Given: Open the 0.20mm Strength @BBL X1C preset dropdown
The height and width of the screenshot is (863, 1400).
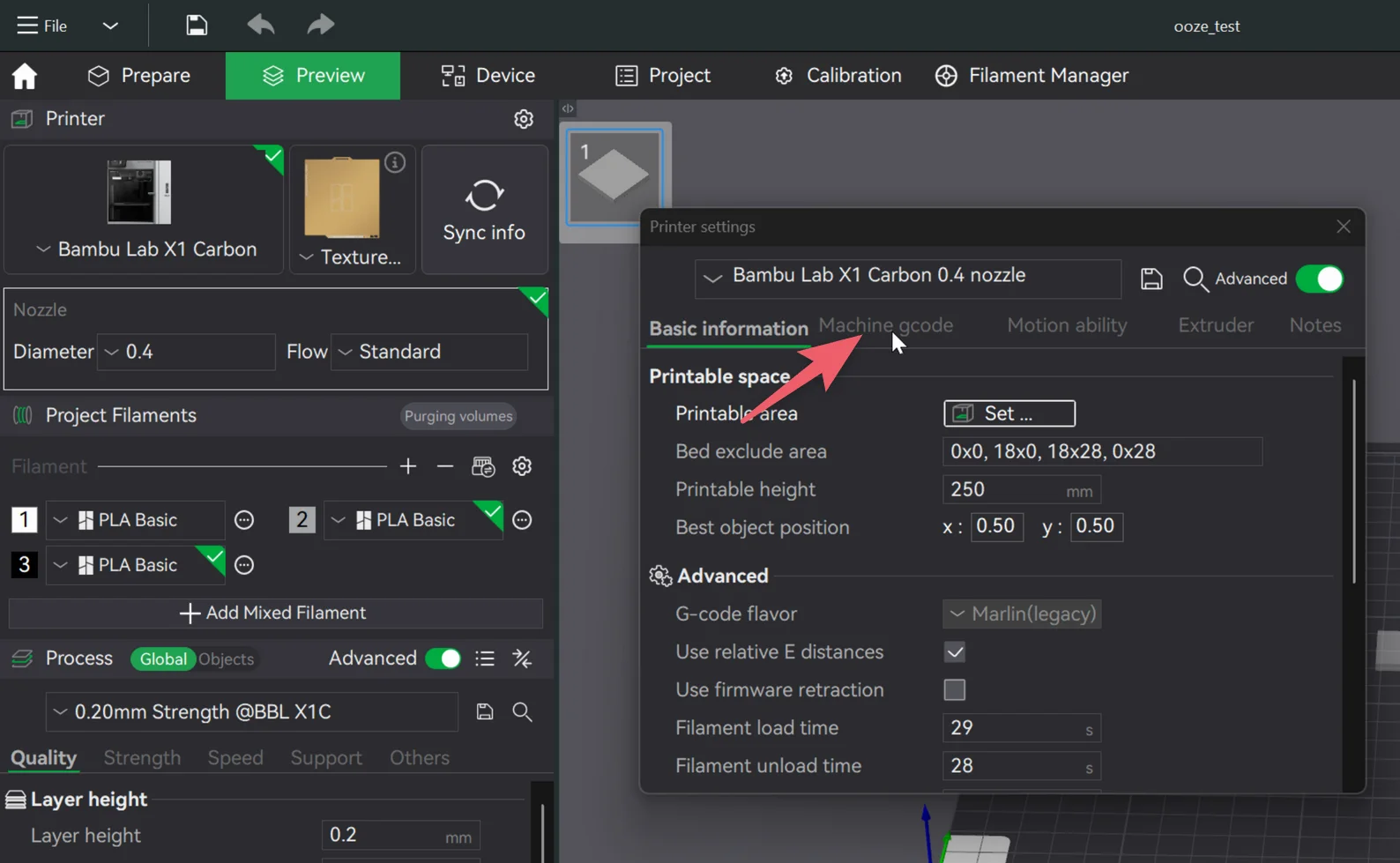Looking at the screenshot, I should (x=252, y=712).
